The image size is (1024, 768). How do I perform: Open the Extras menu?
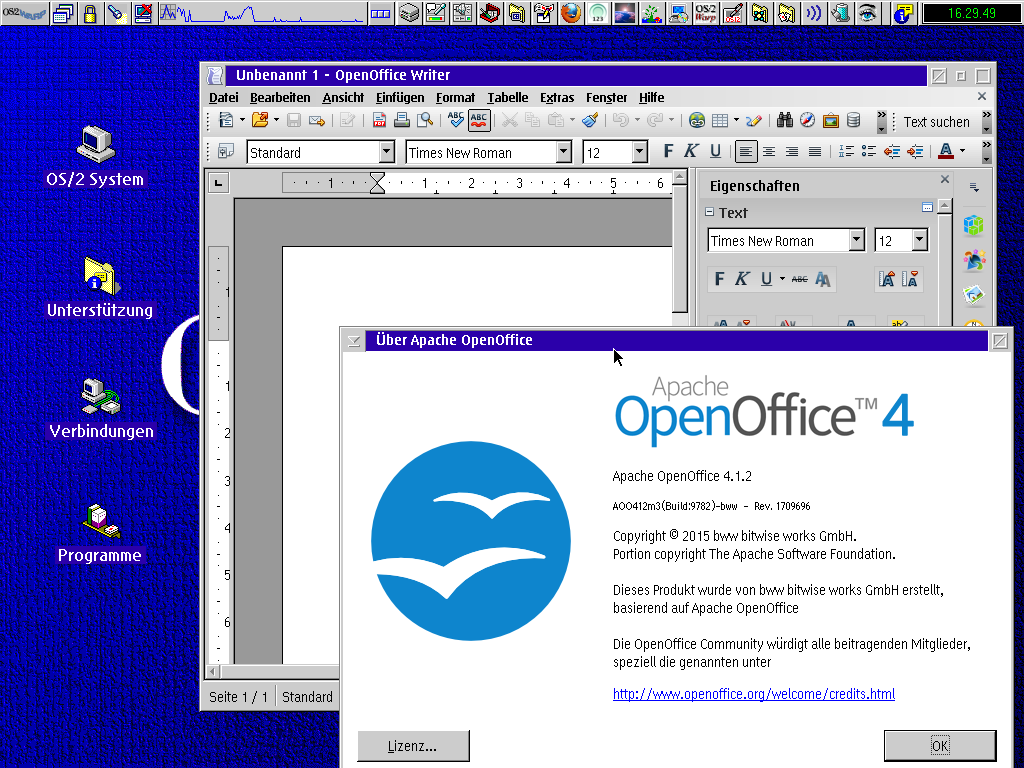[557, 97]
